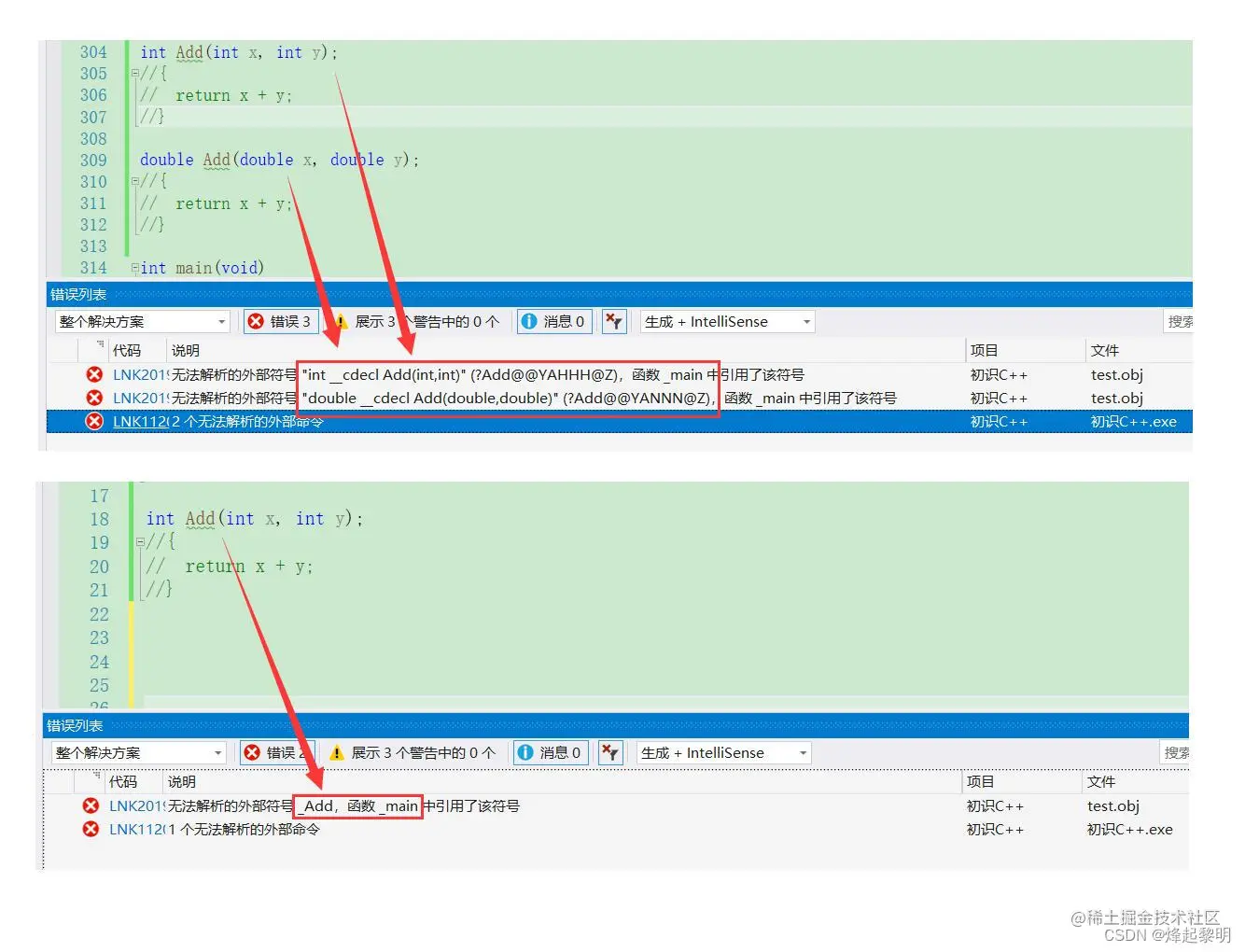Click error icon of the '_Add, 函数 _main' row

click(x=91, y=805)
